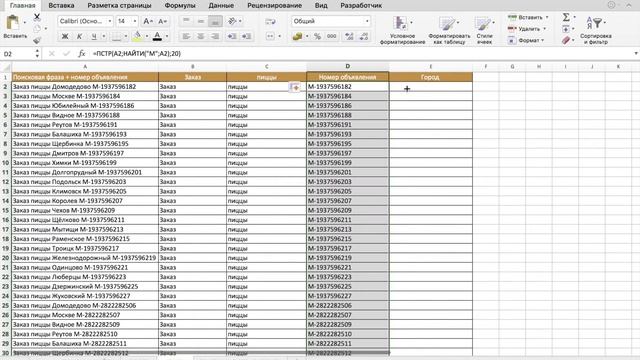Align text to middle of cell
The image size is (640, 360).
(x=200, y=21)
